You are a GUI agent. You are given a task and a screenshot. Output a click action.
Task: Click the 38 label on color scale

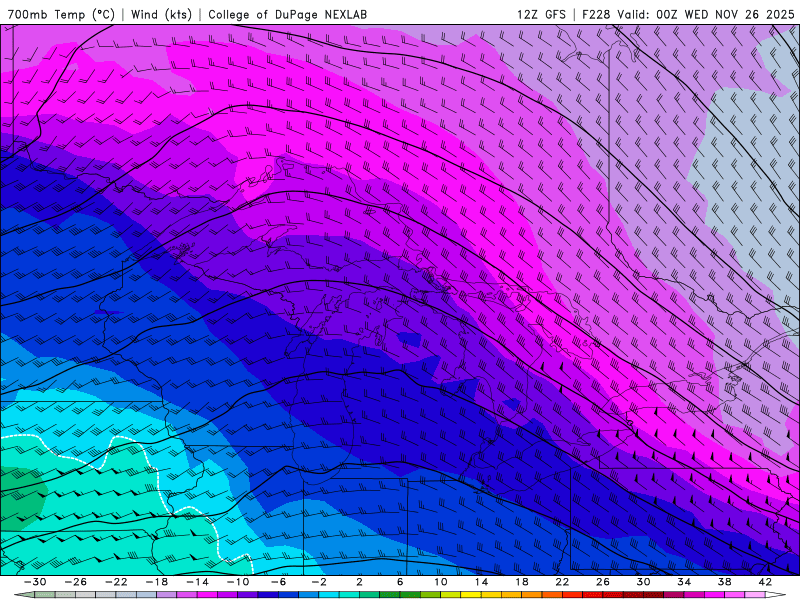pyautogui.click(x=724, y=582)
